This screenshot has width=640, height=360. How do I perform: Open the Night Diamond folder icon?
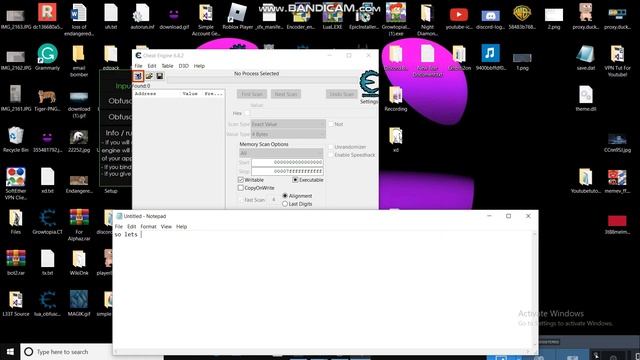point(427,20)
